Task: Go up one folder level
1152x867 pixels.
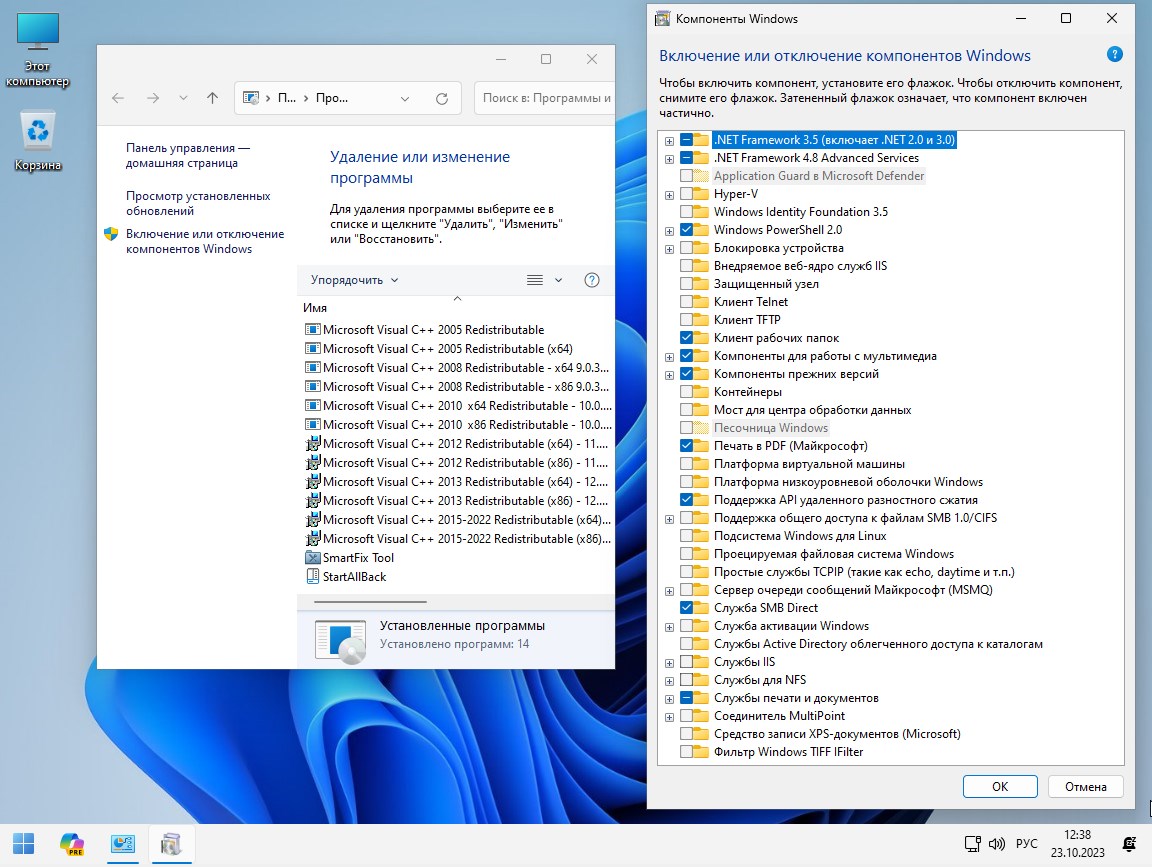Action: click(212, 98)
